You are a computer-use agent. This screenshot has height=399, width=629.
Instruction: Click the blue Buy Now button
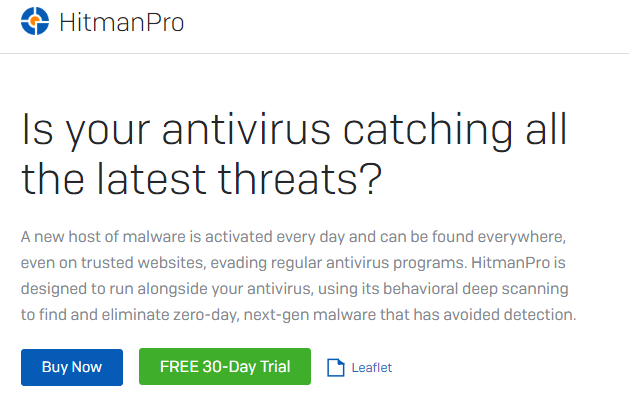click(72, 367)
